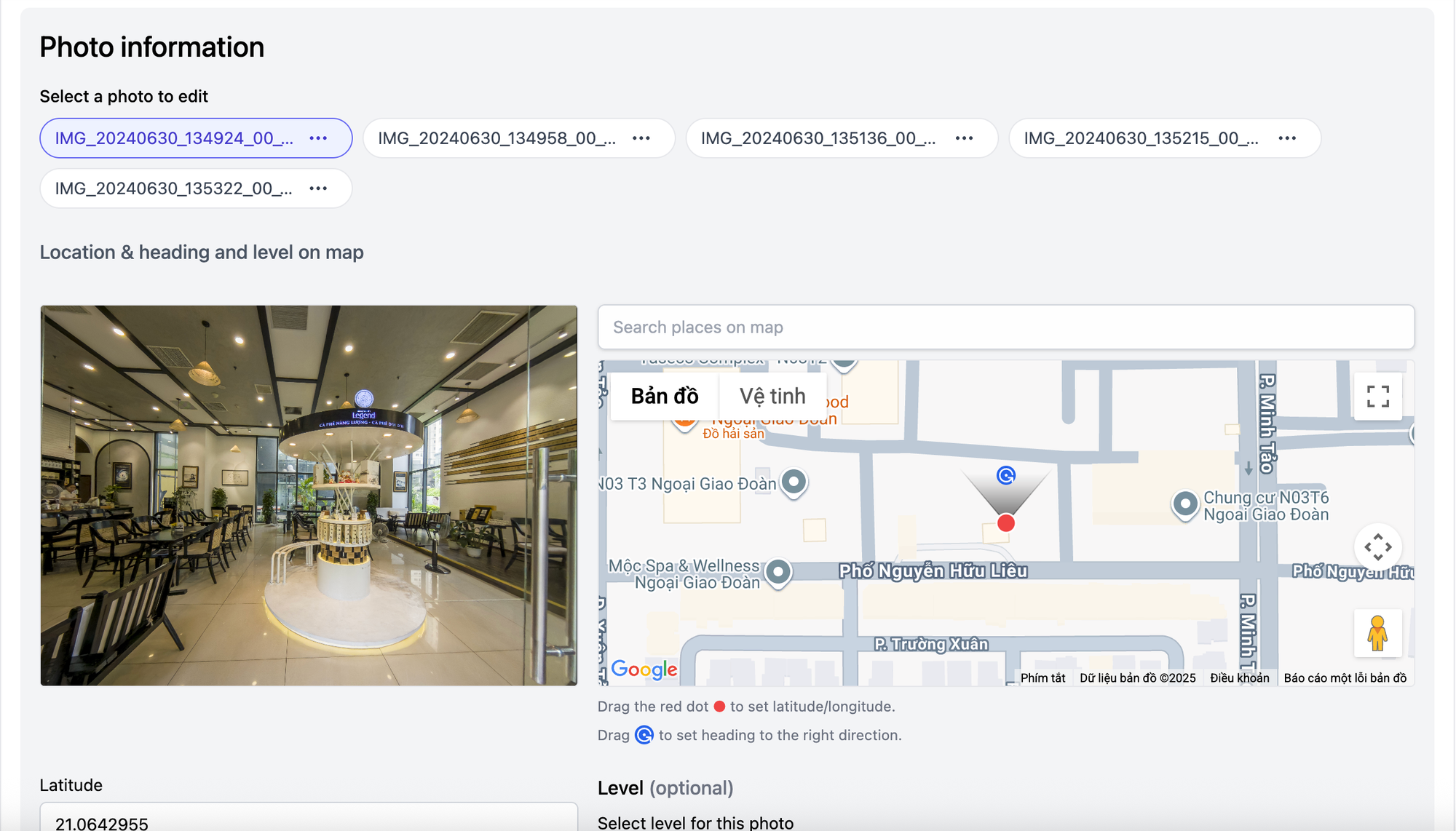This screenshot has height=831, width=1456.
Task: Click the Search places on map field
Action: tap(1005, 327)
